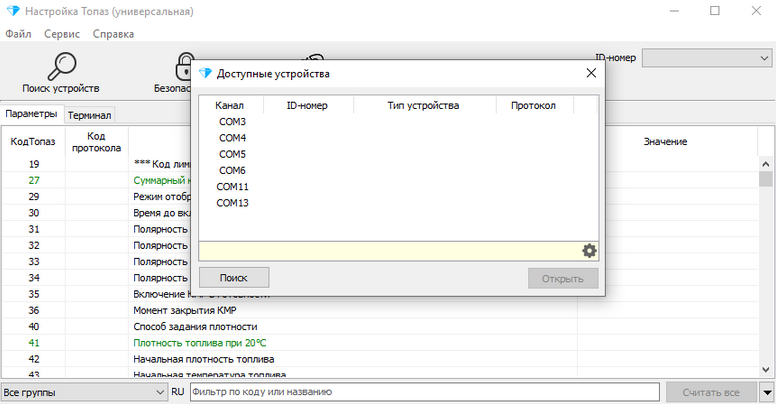Click the Канал column header
This screenshot has height=404, width=776.
coord(230,105)
